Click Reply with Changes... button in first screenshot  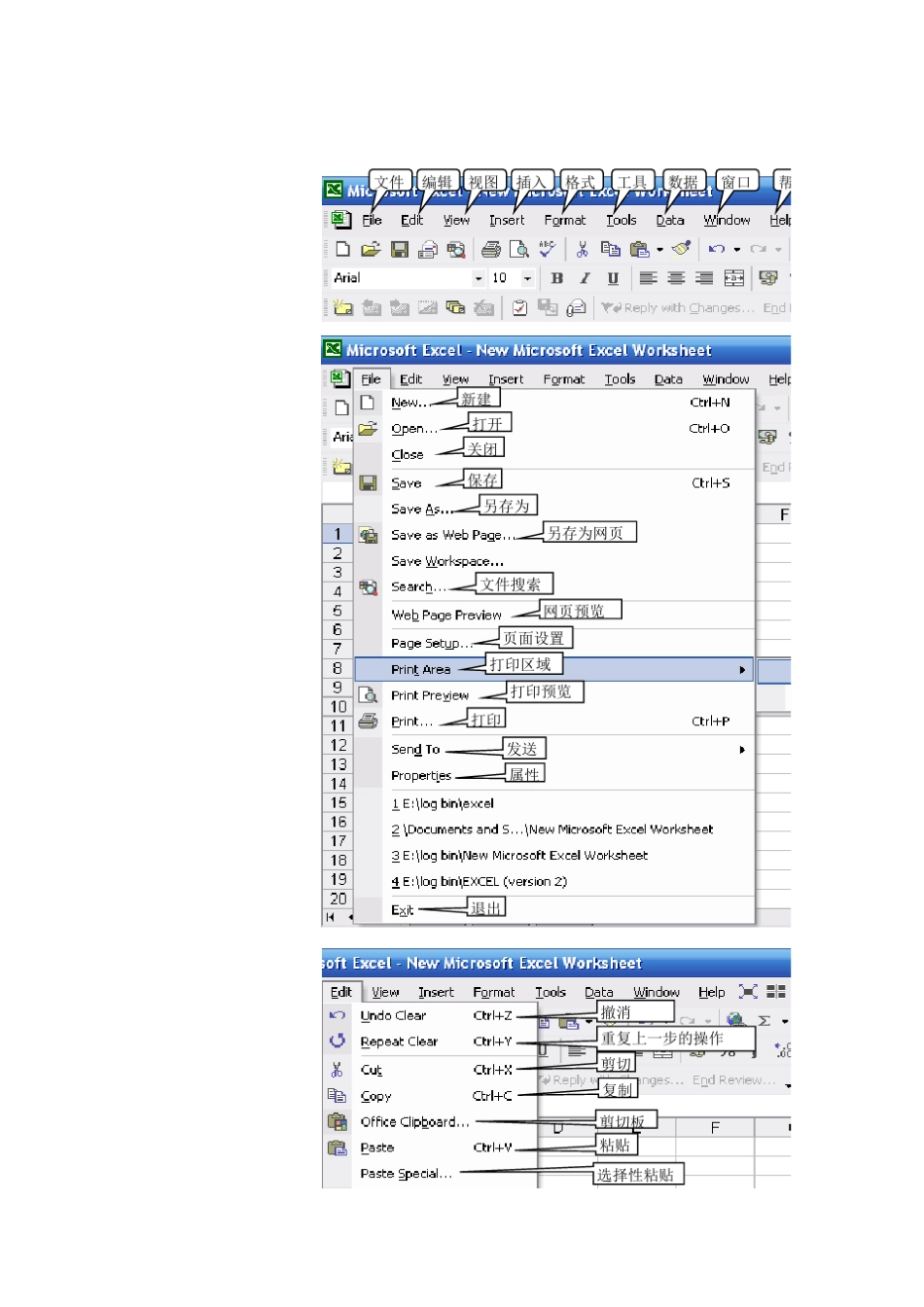(678, 308)
